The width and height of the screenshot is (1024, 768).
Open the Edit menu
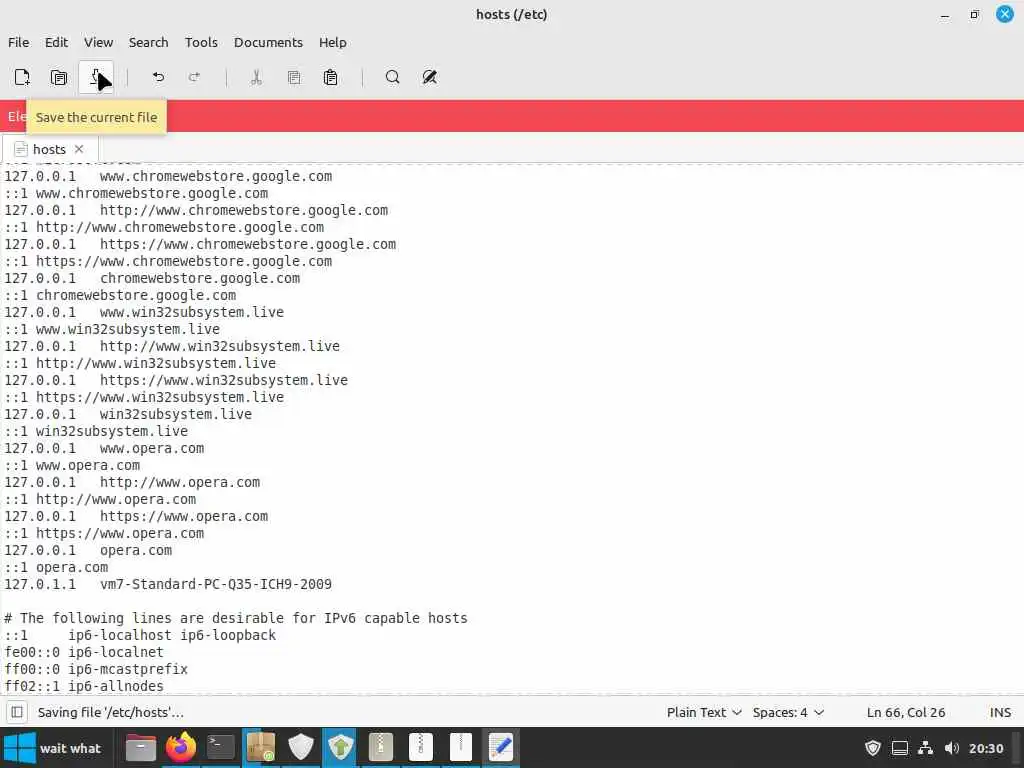point(56,42)
